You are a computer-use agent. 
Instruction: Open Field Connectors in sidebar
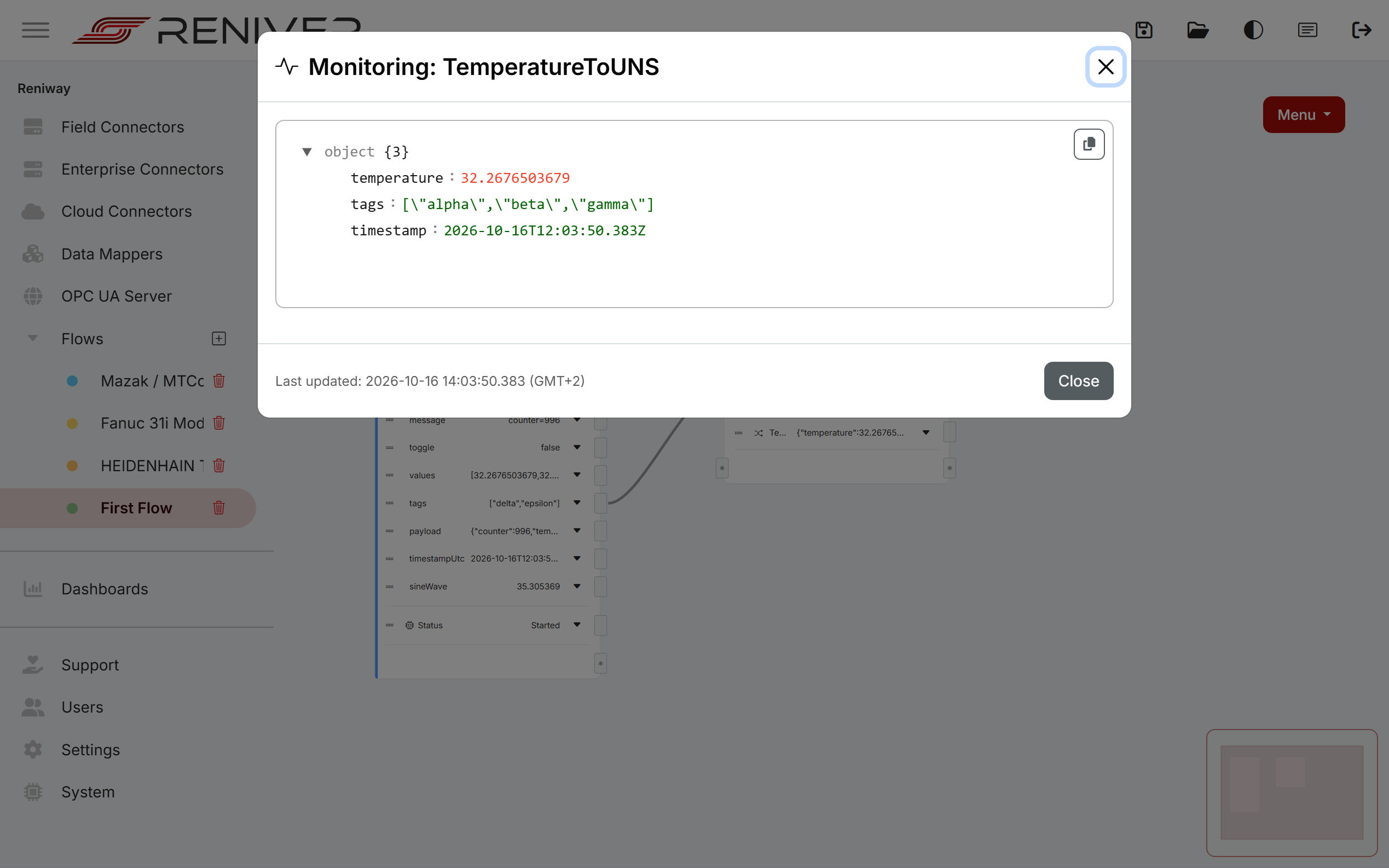click(122, 127)
